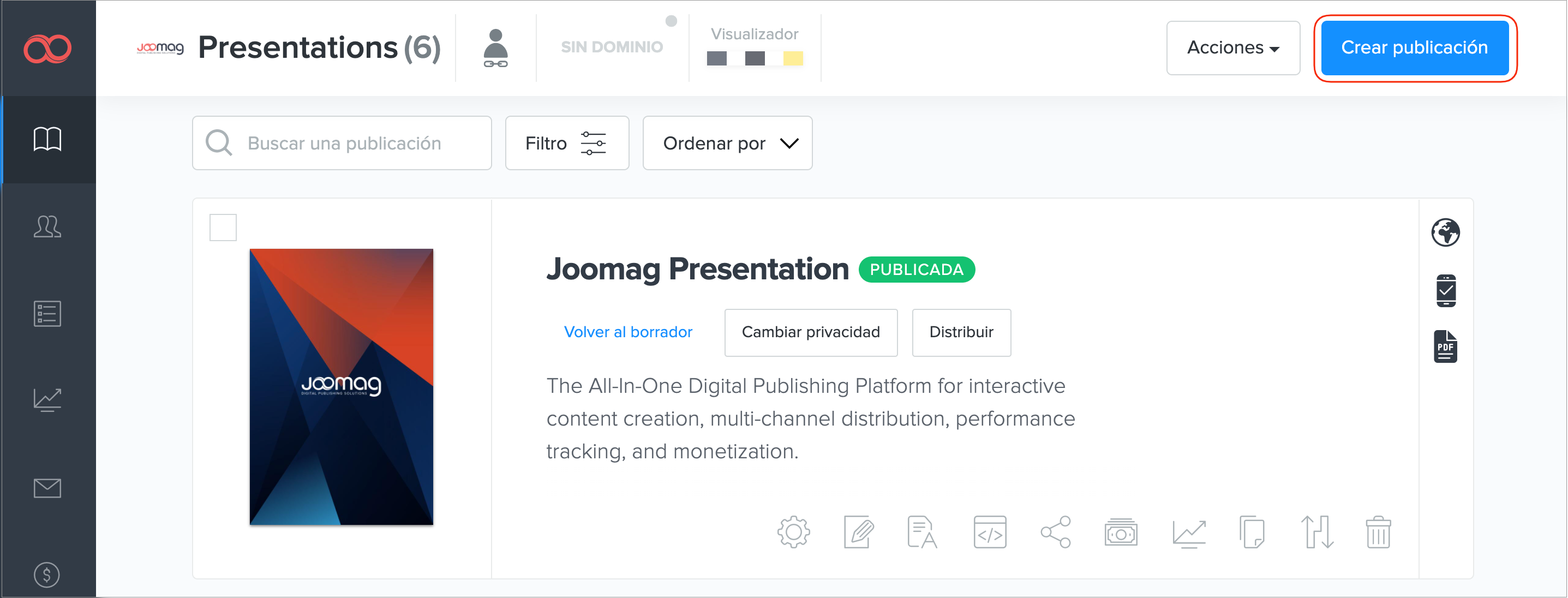The width and height of the screenshot is (1568, 598).
Task: Click the PDF download icon
Action: tap(1445, 347)
